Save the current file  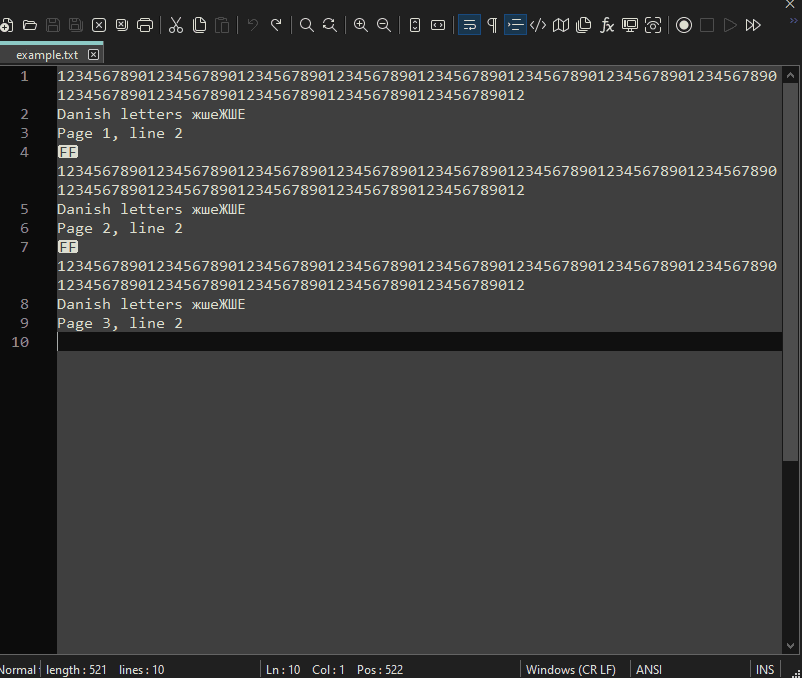[52, 25]
